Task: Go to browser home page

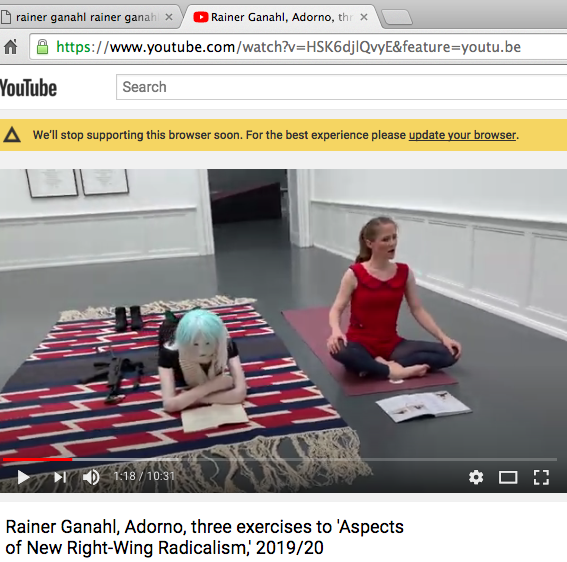Action: (10, 47)
